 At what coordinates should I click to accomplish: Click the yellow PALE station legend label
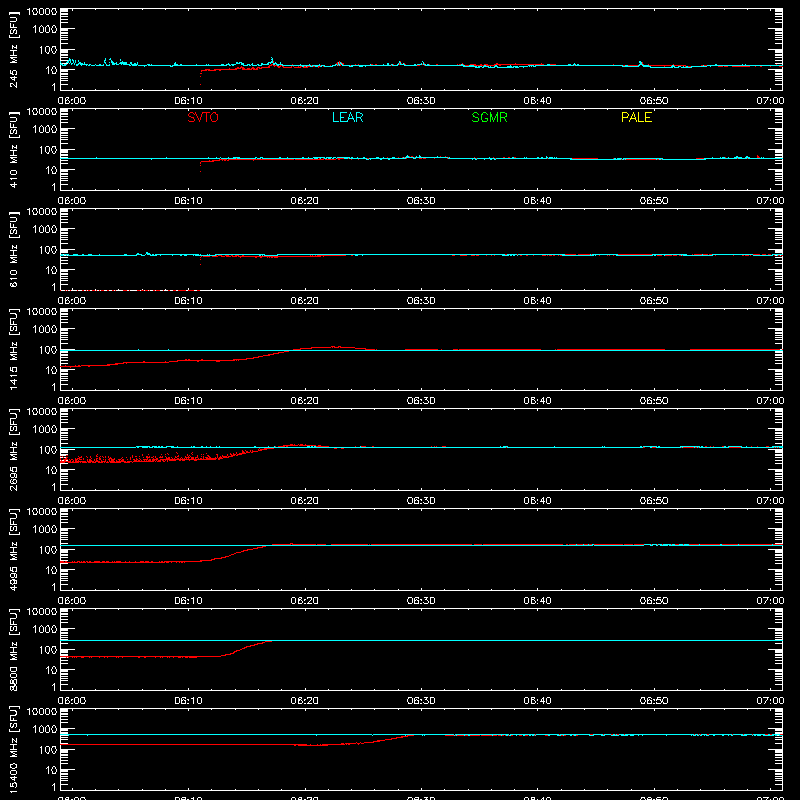pyautogui.click(x=636, y=117)
